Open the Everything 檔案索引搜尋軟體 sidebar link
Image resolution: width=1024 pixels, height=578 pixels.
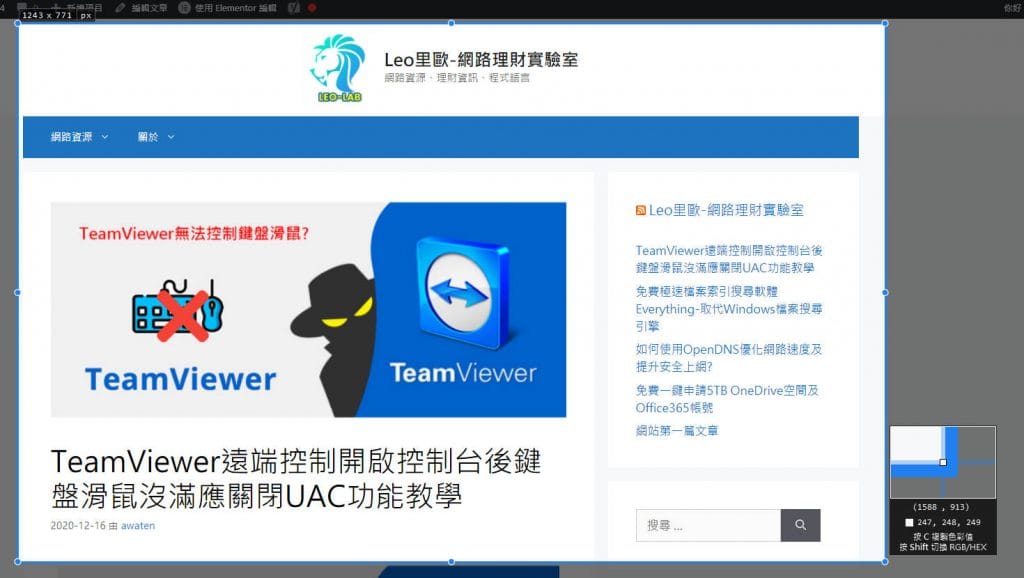coord(729,308)
